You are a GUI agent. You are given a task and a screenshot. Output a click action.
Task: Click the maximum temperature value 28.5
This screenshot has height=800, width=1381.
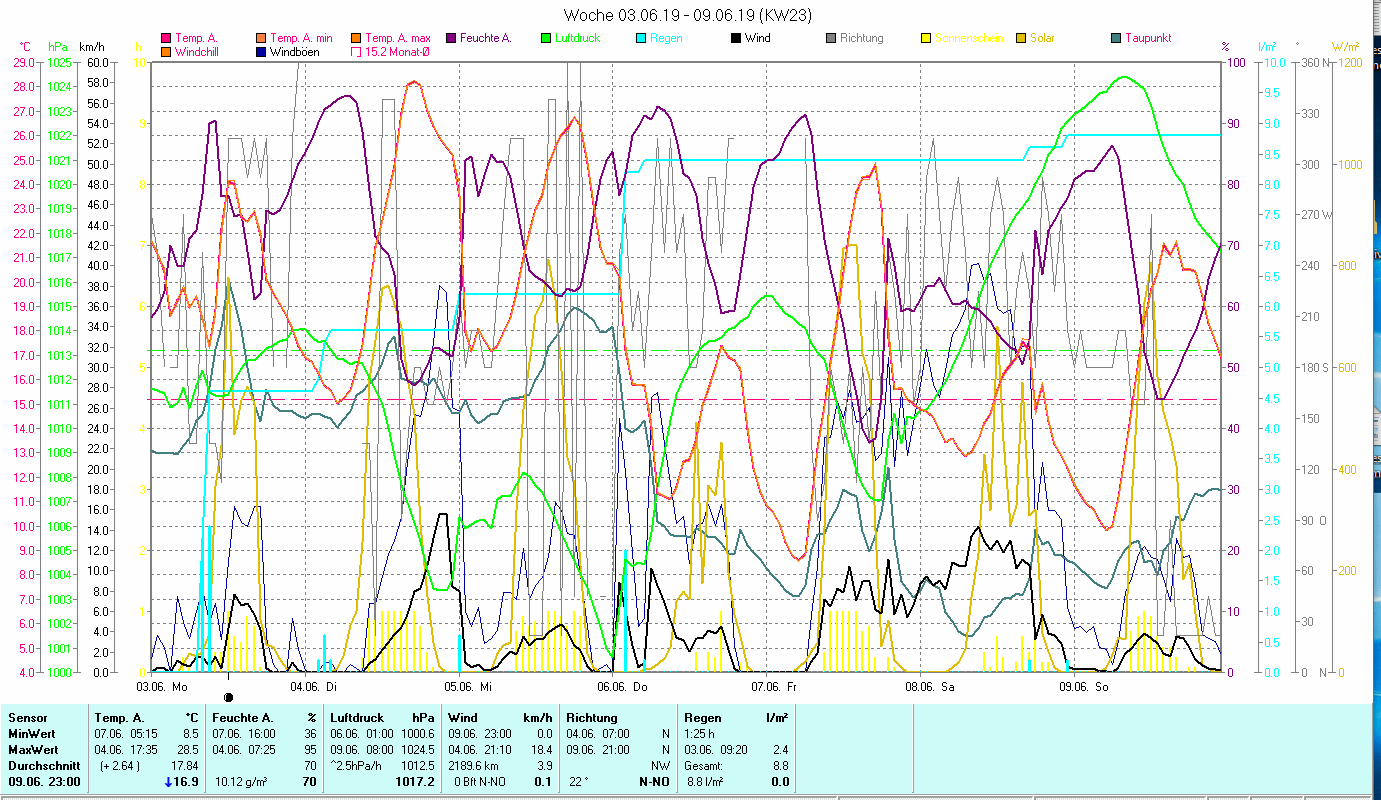189,750
